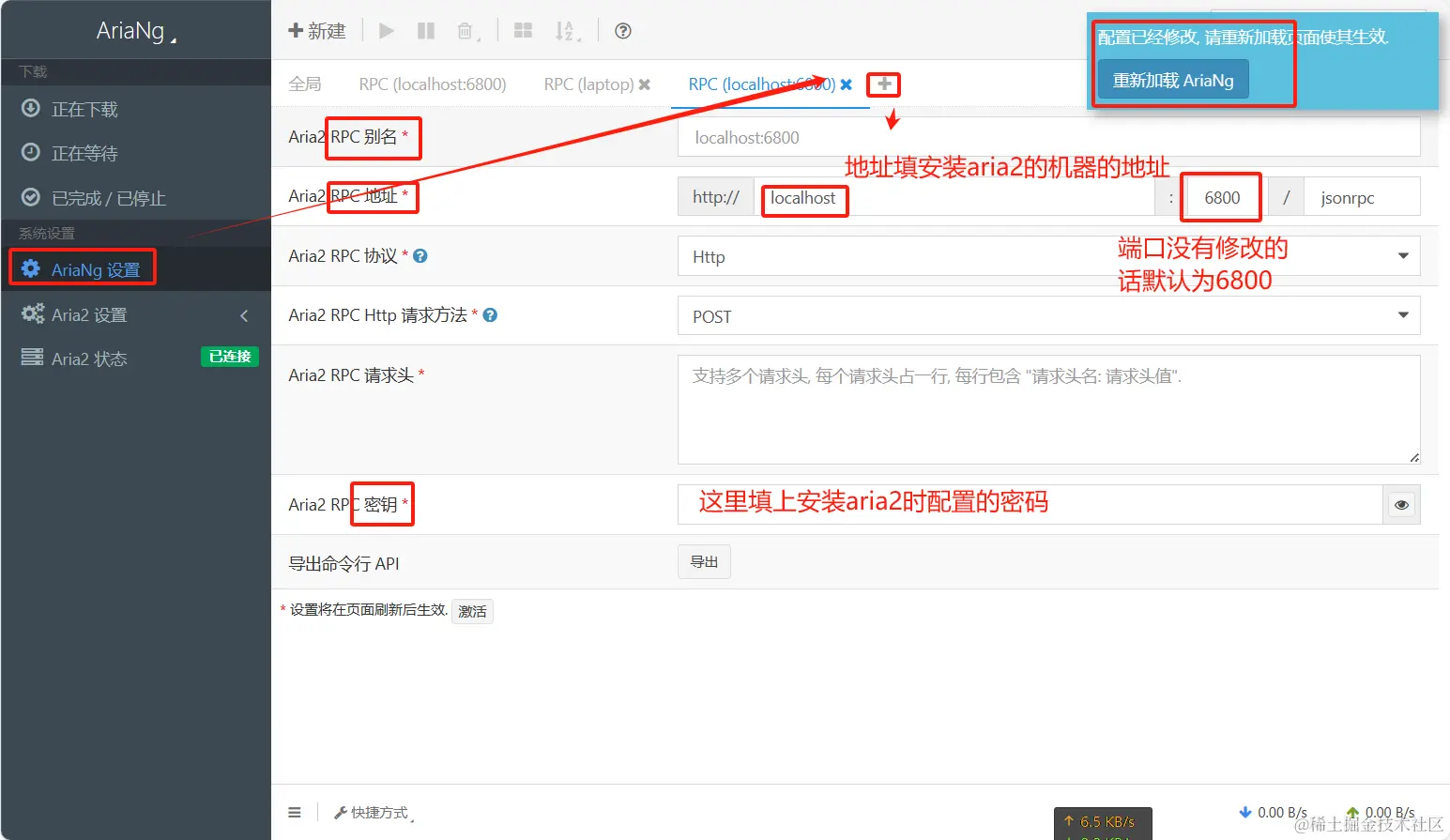The width and height of the screenshot is (1450, 840).
Task: Toggle secret key visibility eye icon
Action: pyautogui.click(x=1401, y=504)
